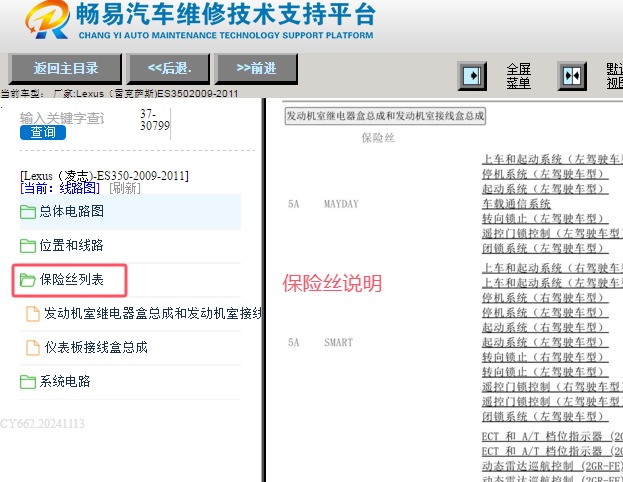Expand the 位置和线路 tree folder
Screen dimensions: 623x482
[72, 245]
